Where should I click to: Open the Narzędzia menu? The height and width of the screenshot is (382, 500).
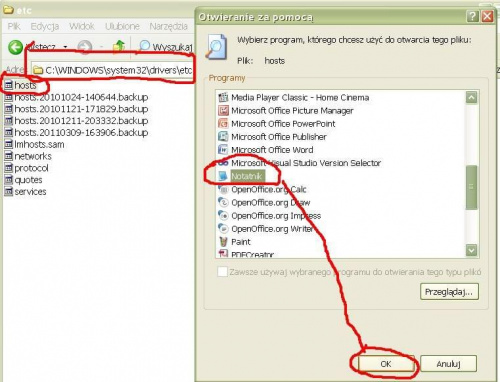[168, 26]
